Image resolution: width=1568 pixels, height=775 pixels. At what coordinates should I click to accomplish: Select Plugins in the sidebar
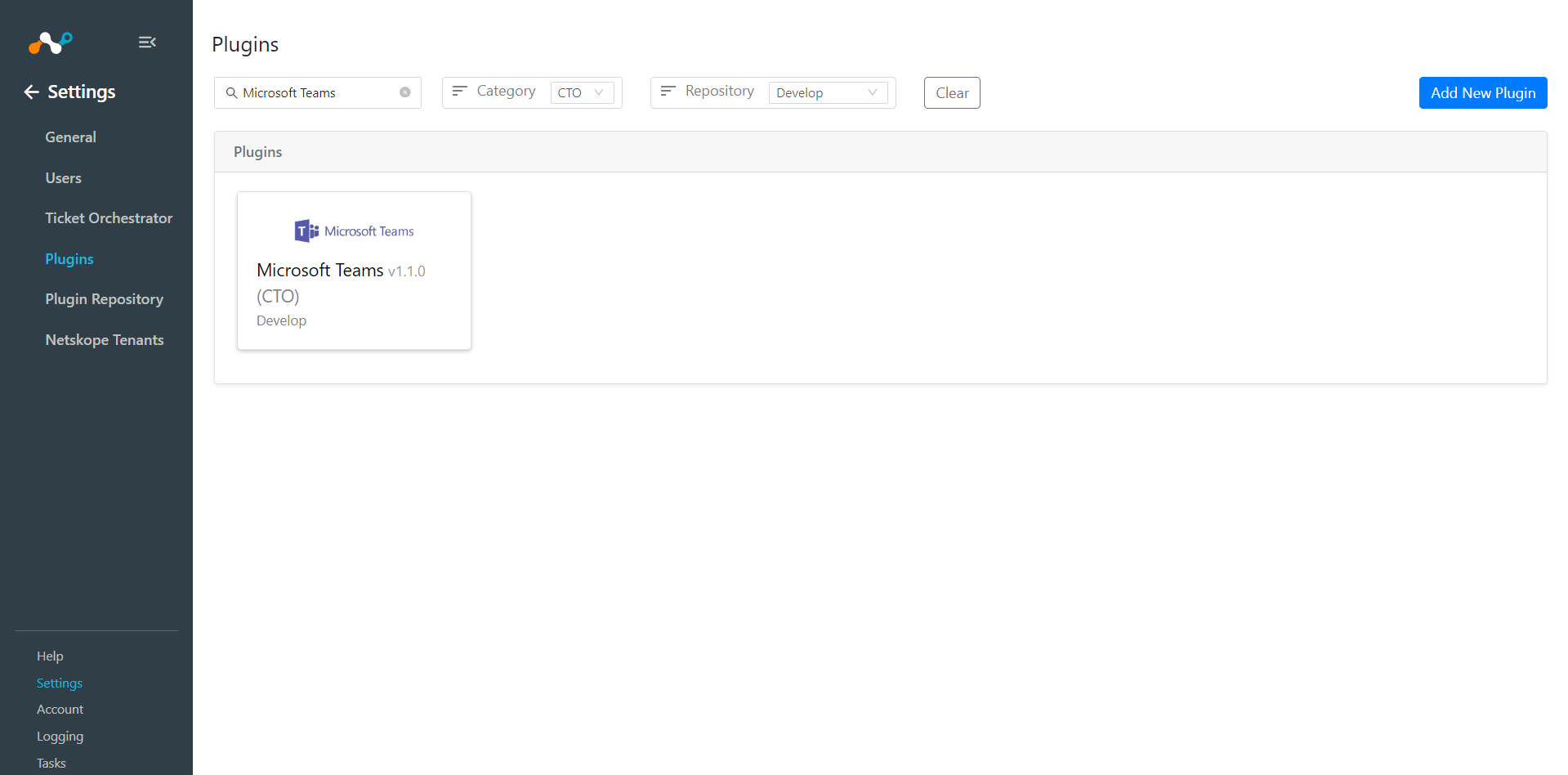click(x=69, y=259)
